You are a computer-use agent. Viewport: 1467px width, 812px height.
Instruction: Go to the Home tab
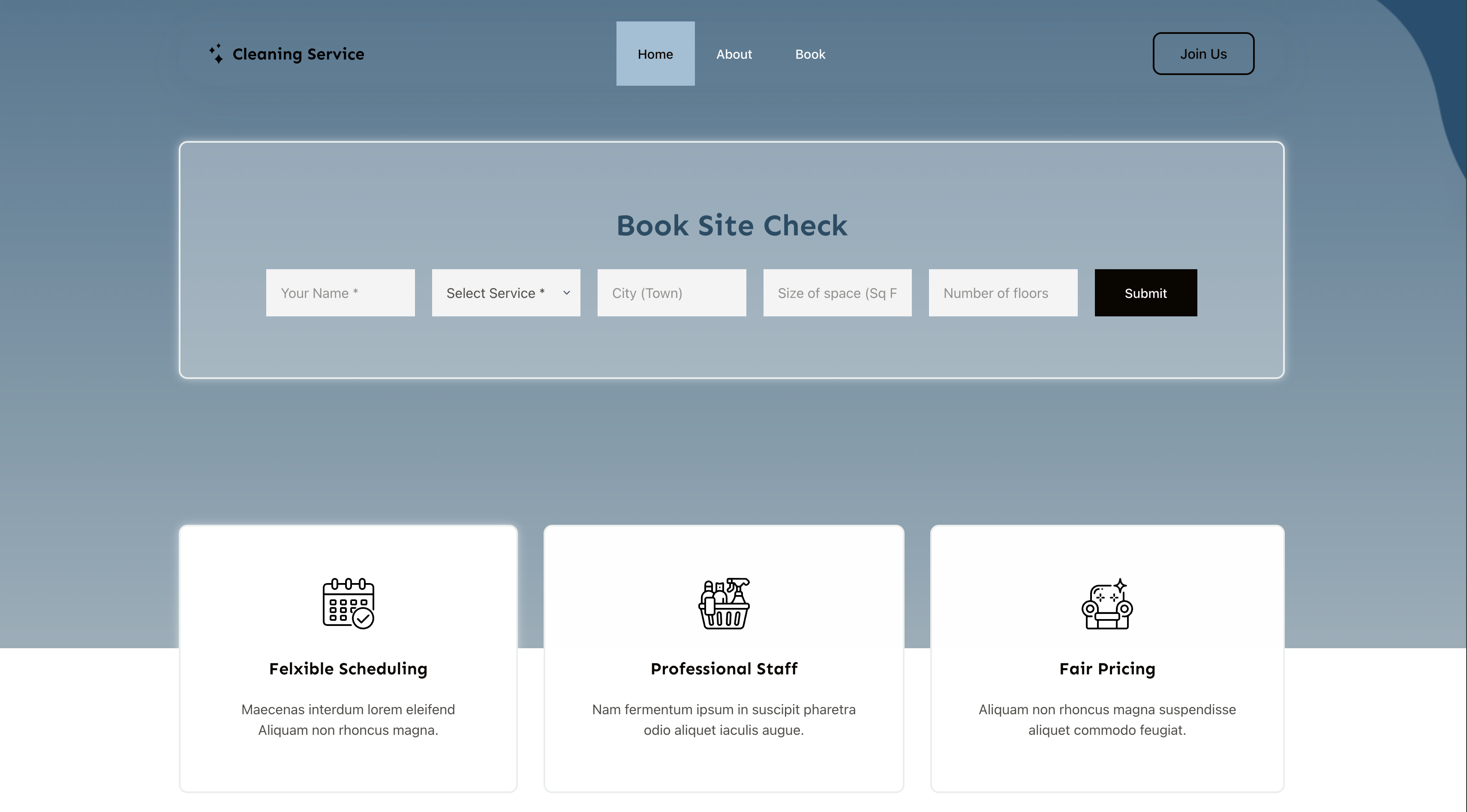(655, 54)
